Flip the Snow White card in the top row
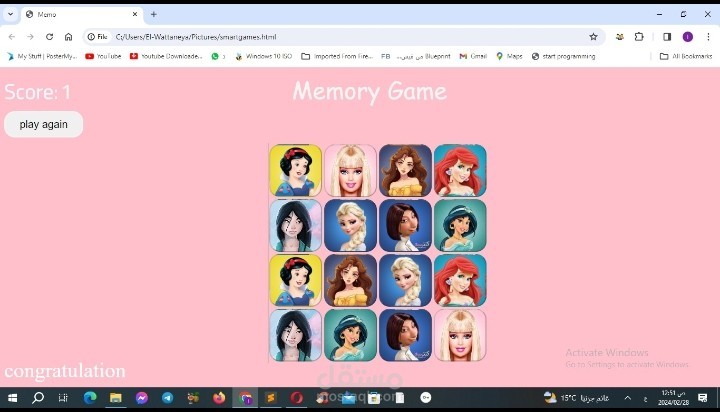720x412 pixels. (x=296, y=170)
